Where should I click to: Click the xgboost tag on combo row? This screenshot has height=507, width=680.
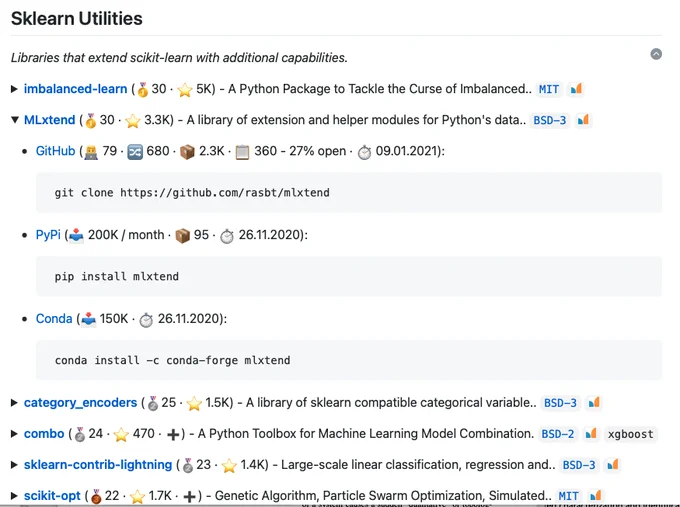pyautogui.click(x=631, y=434)
